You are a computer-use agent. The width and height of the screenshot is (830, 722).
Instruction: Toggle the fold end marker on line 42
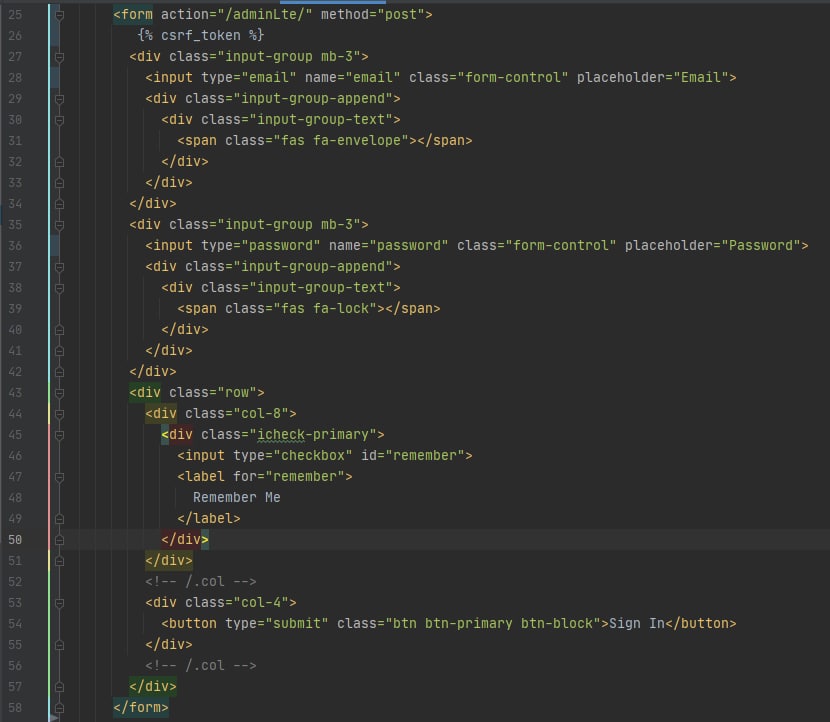tap(59, 372)
